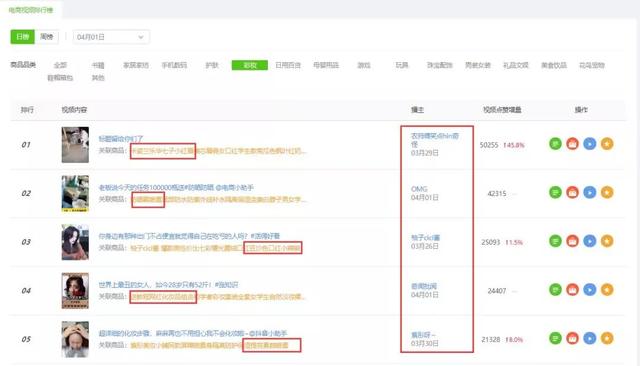The height and width of the screenshot is (366, 640).
Task: Open the rank 02 video title mentioning 100000瓶
Action: point(176,188)
